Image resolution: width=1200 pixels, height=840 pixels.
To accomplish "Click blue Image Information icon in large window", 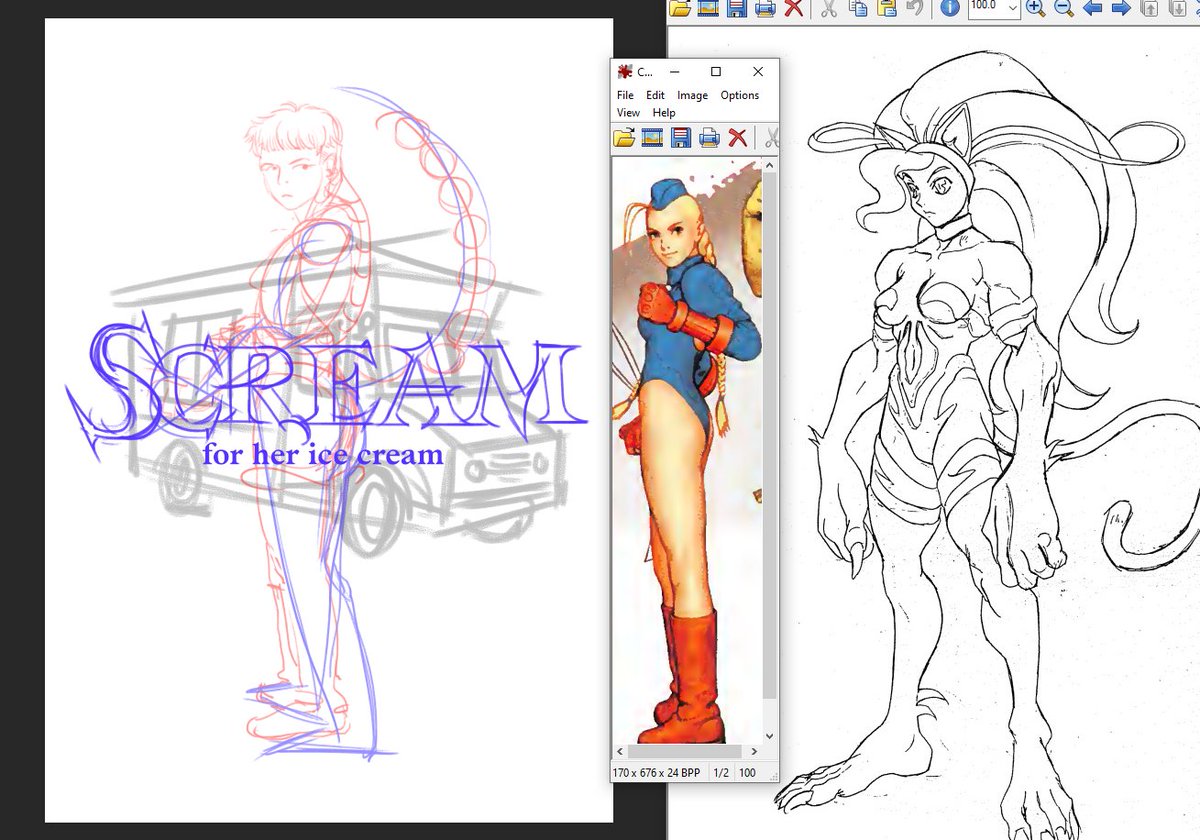I will [x=949, y=7].
